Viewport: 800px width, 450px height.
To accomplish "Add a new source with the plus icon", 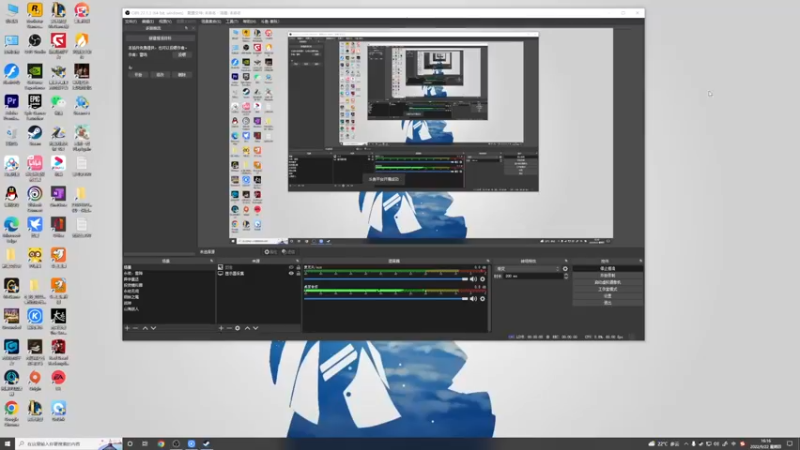I will 221,328.
